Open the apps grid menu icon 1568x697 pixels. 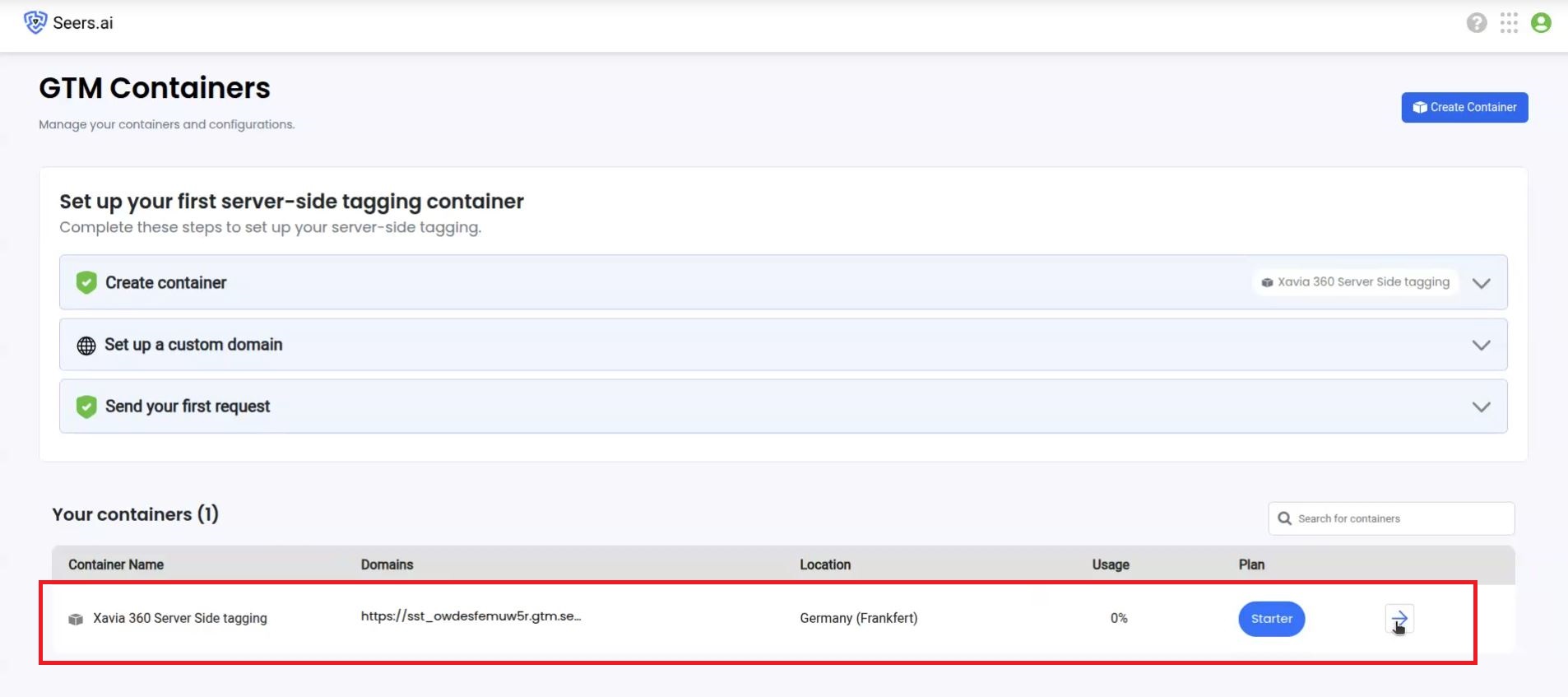pyautogui.click(x=1509, y=23)
